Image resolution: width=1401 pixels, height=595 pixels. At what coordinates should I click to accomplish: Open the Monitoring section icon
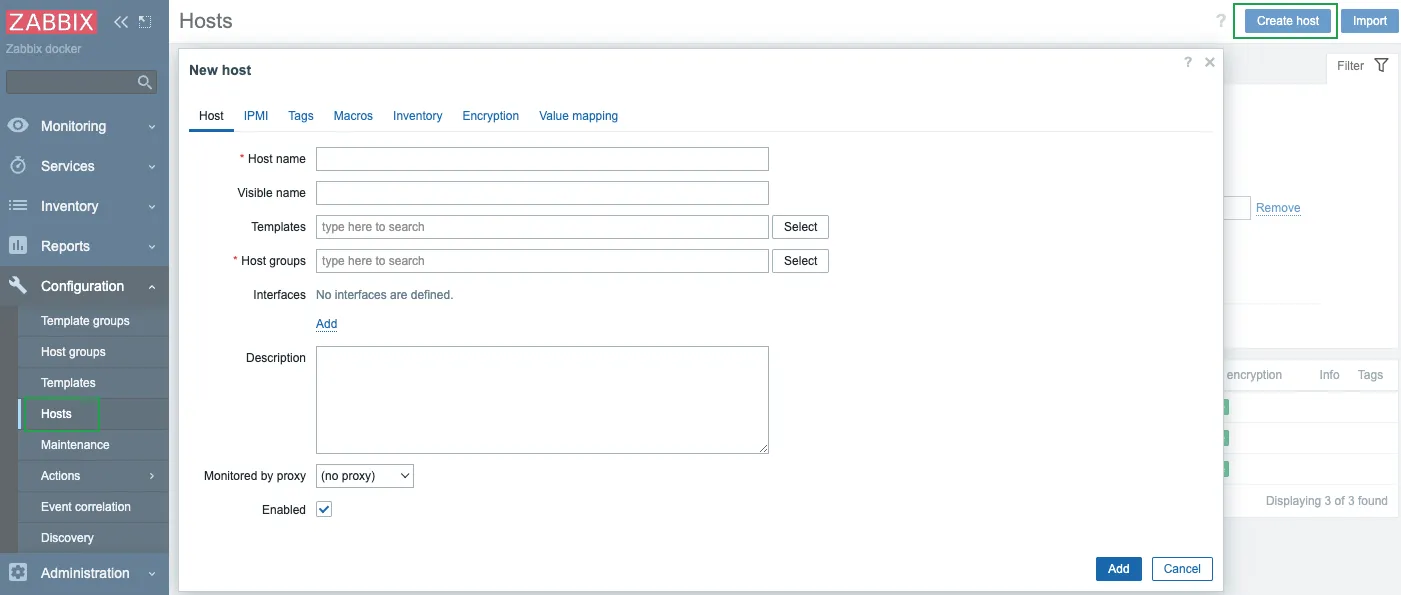tap(18, 125)
